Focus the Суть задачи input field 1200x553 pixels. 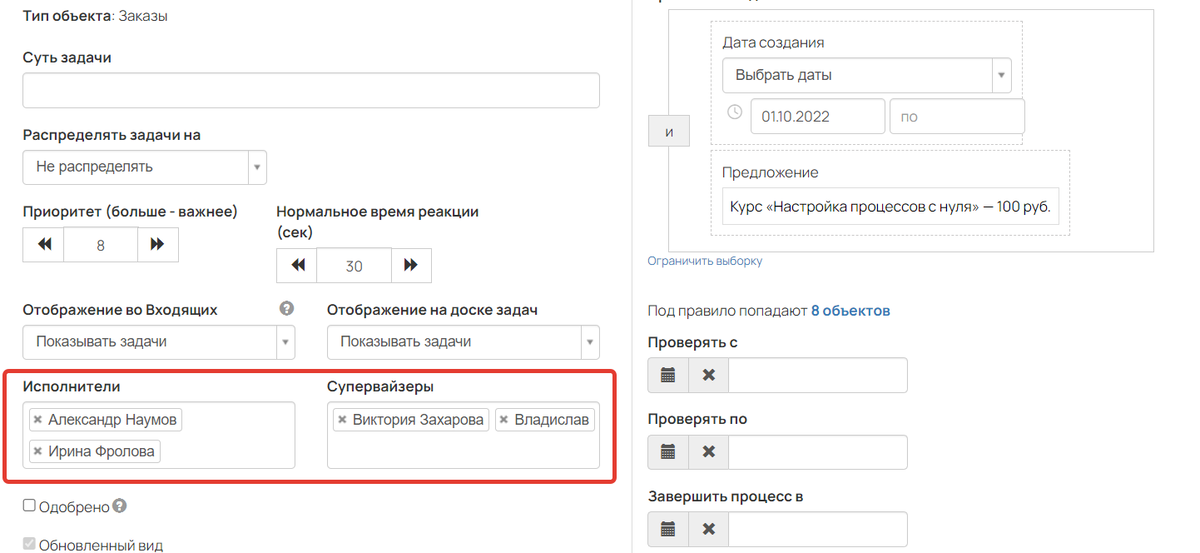311,90
